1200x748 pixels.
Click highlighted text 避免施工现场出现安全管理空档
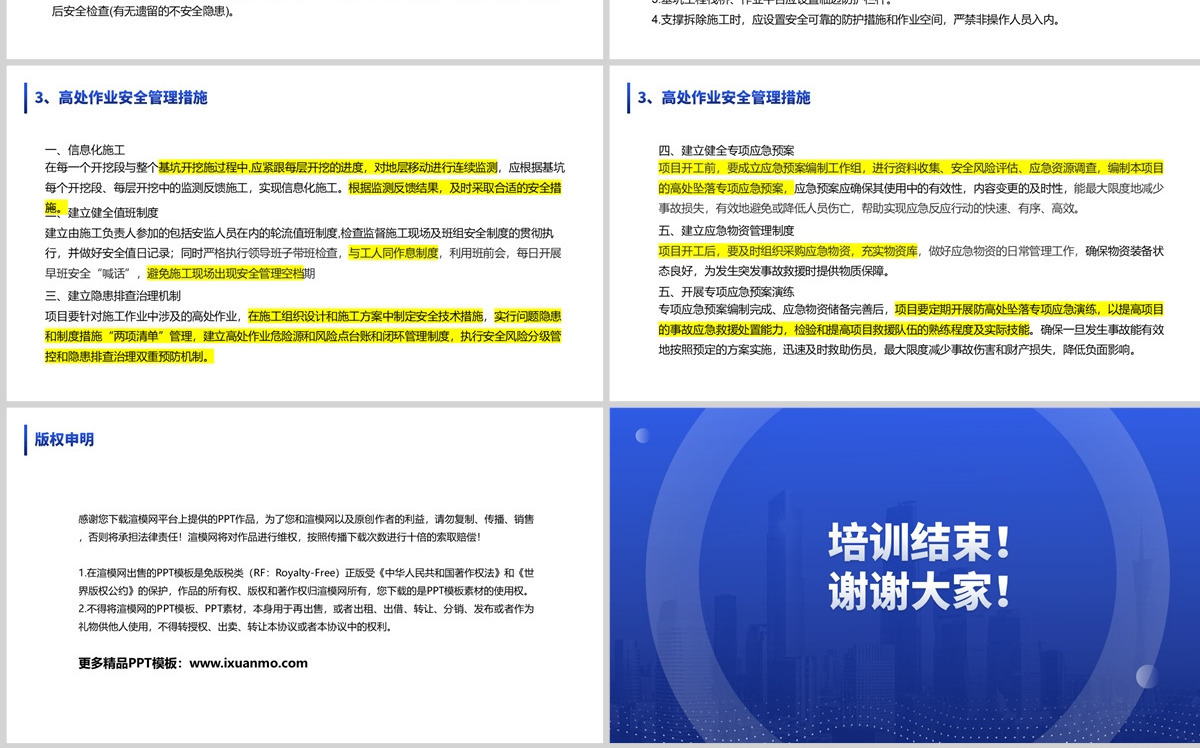click(225, 273)
